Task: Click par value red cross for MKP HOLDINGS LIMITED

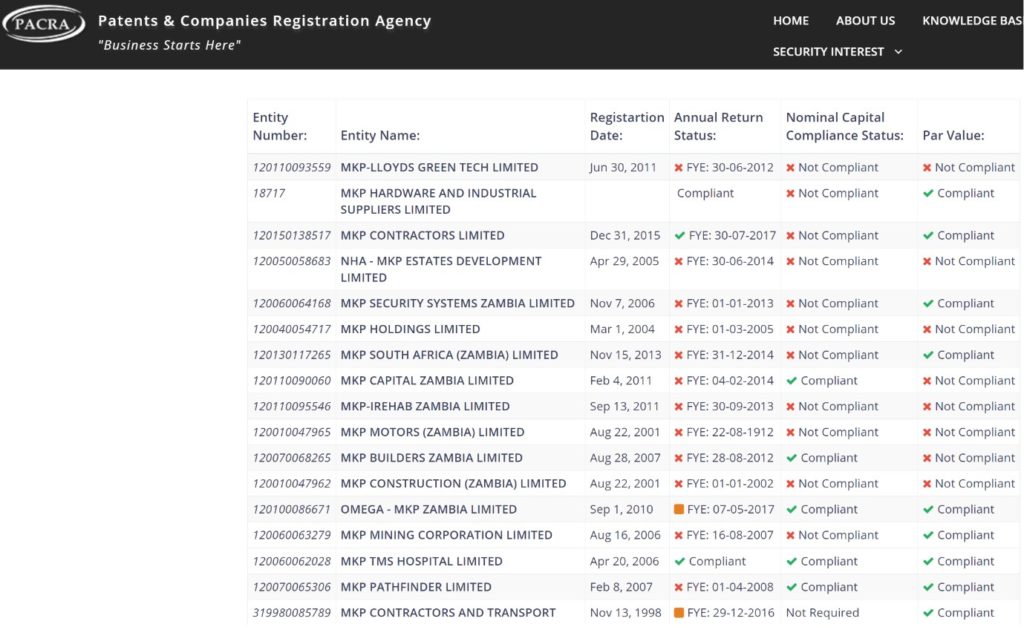Action: [927, 330]
